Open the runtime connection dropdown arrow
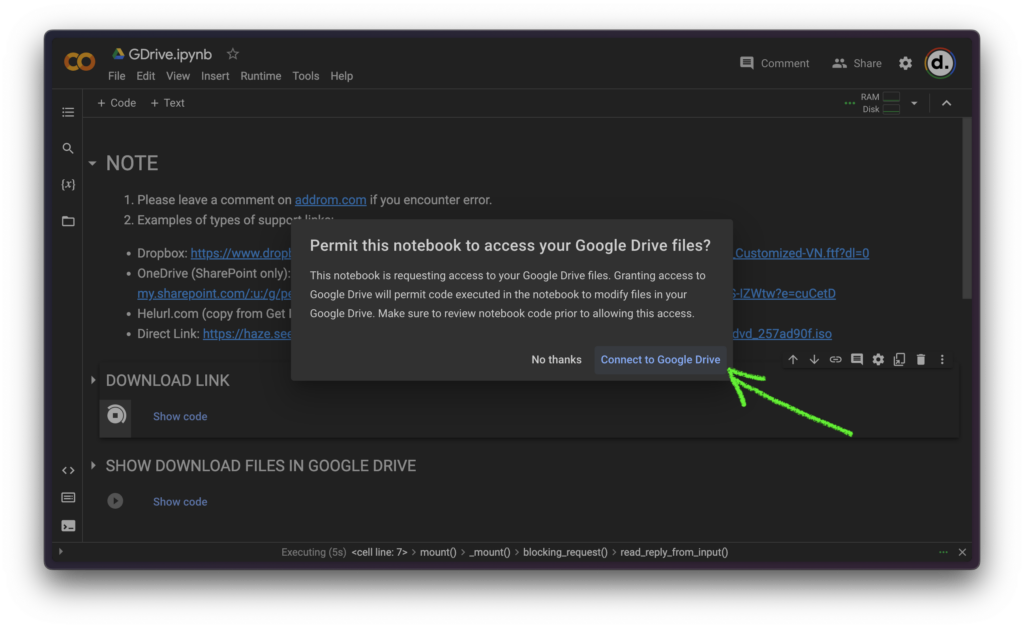This screenshot has height=628, width=1024. point(914,103)
